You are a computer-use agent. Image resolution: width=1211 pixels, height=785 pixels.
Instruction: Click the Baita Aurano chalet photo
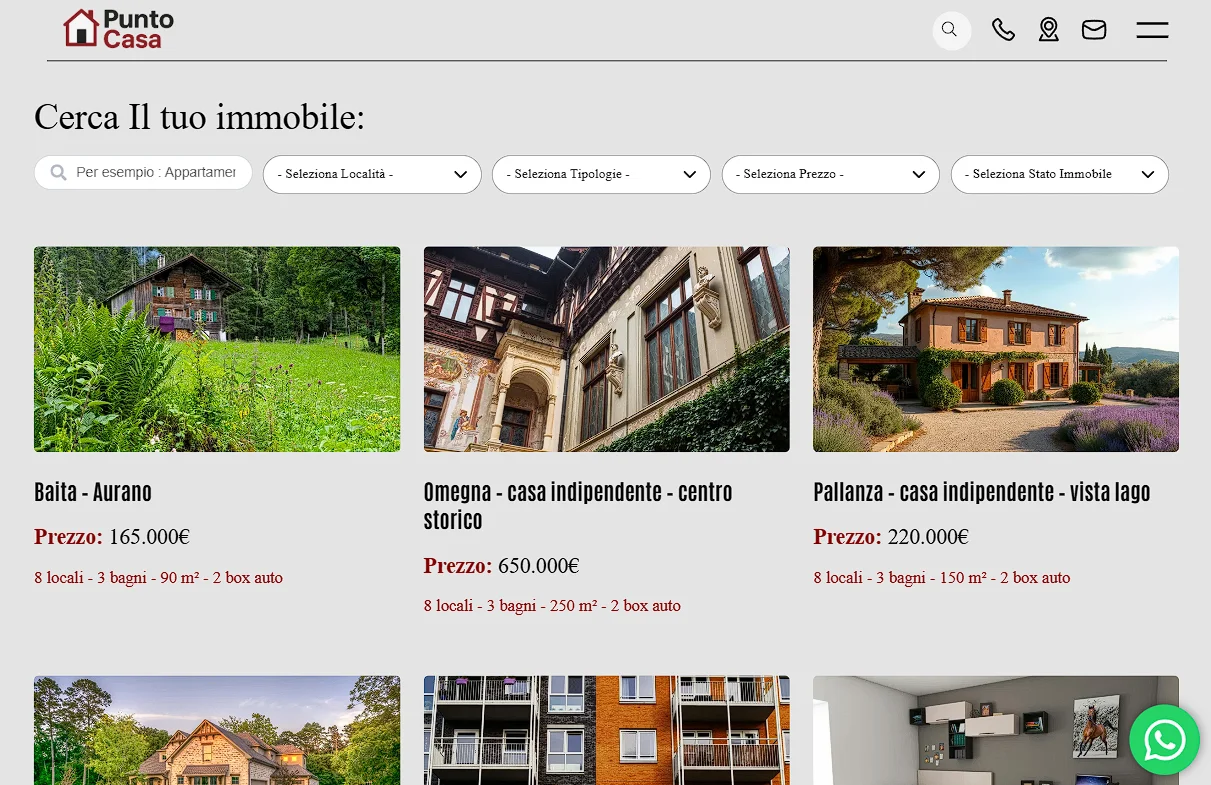point(217,349)
